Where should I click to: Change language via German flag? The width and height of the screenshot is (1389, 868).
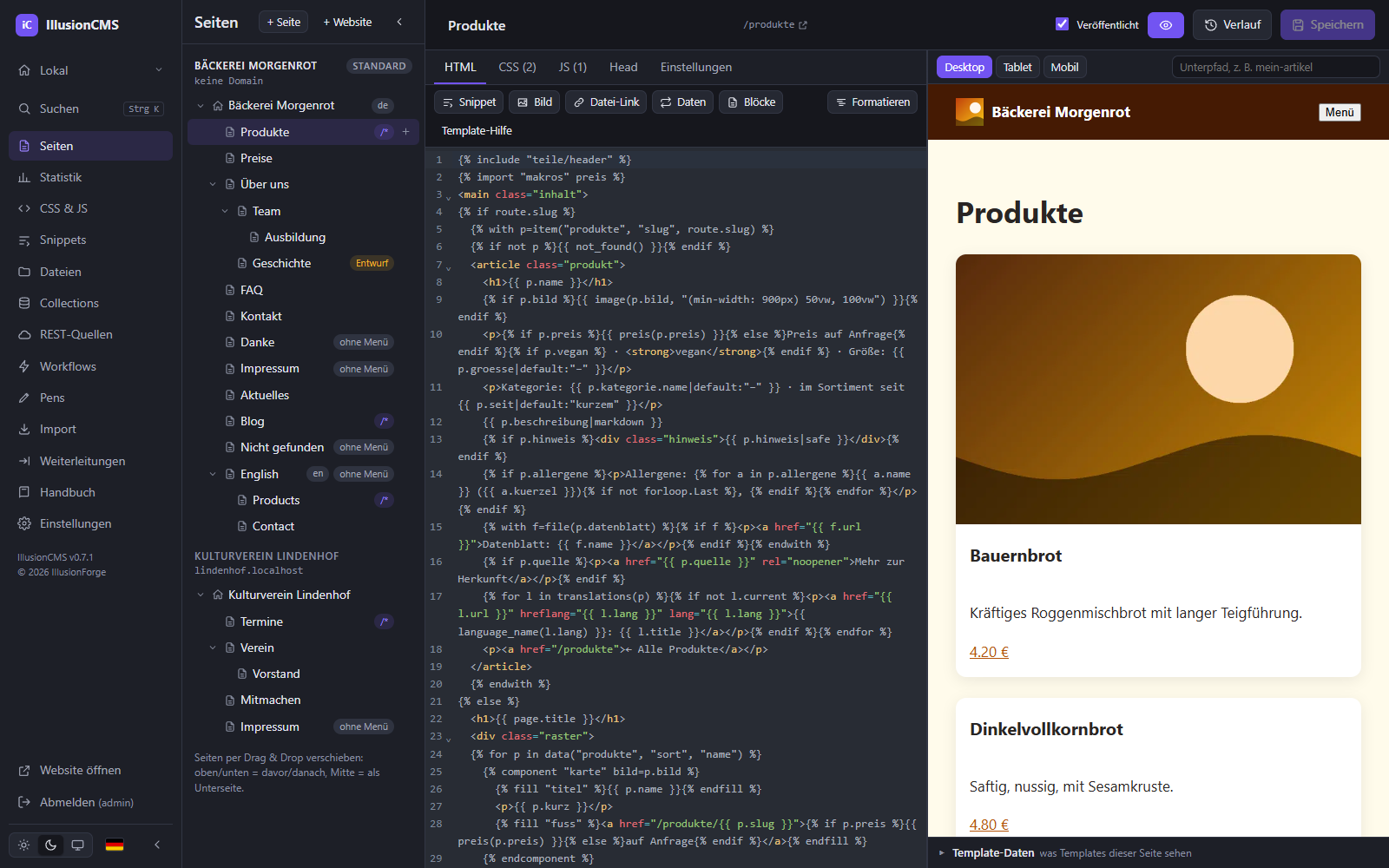point(115,845)
